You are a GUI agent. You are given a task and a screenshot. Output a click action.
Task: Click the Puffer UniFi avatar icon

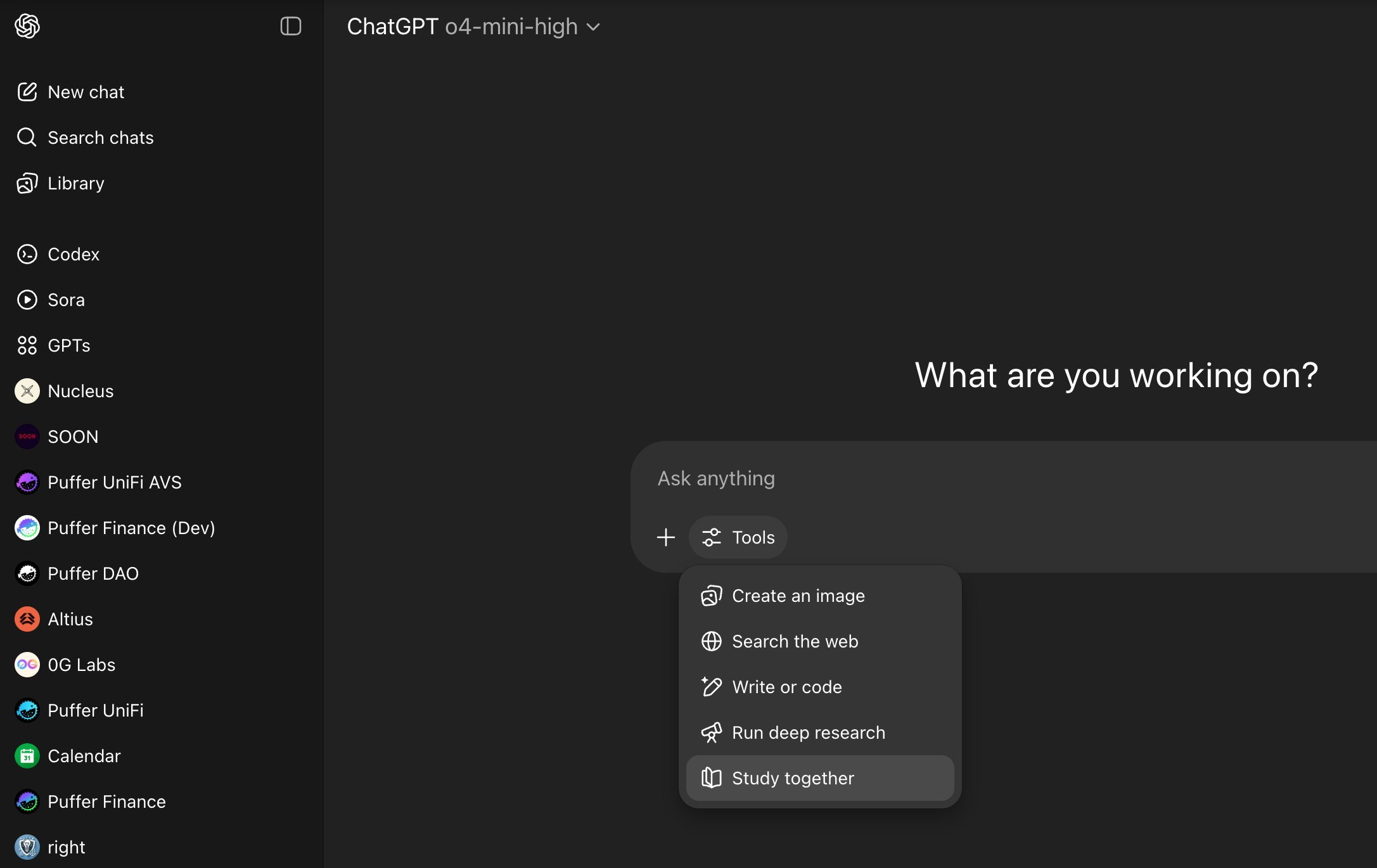pos(27,710)
